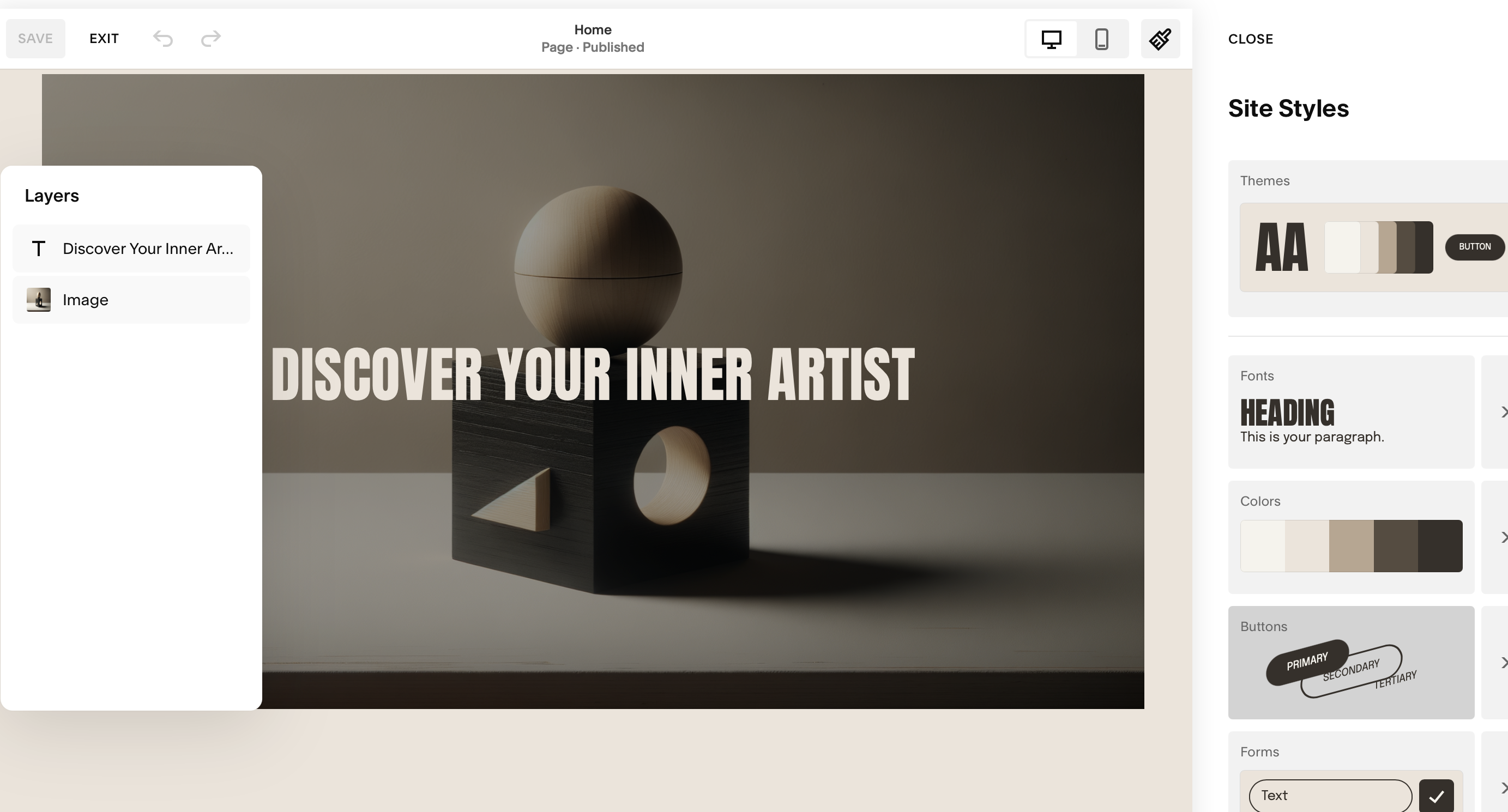Select the Discover Your Inner Ar... layer
The height and width of the screenshot is (812, 1508).
tap(146, 248)
